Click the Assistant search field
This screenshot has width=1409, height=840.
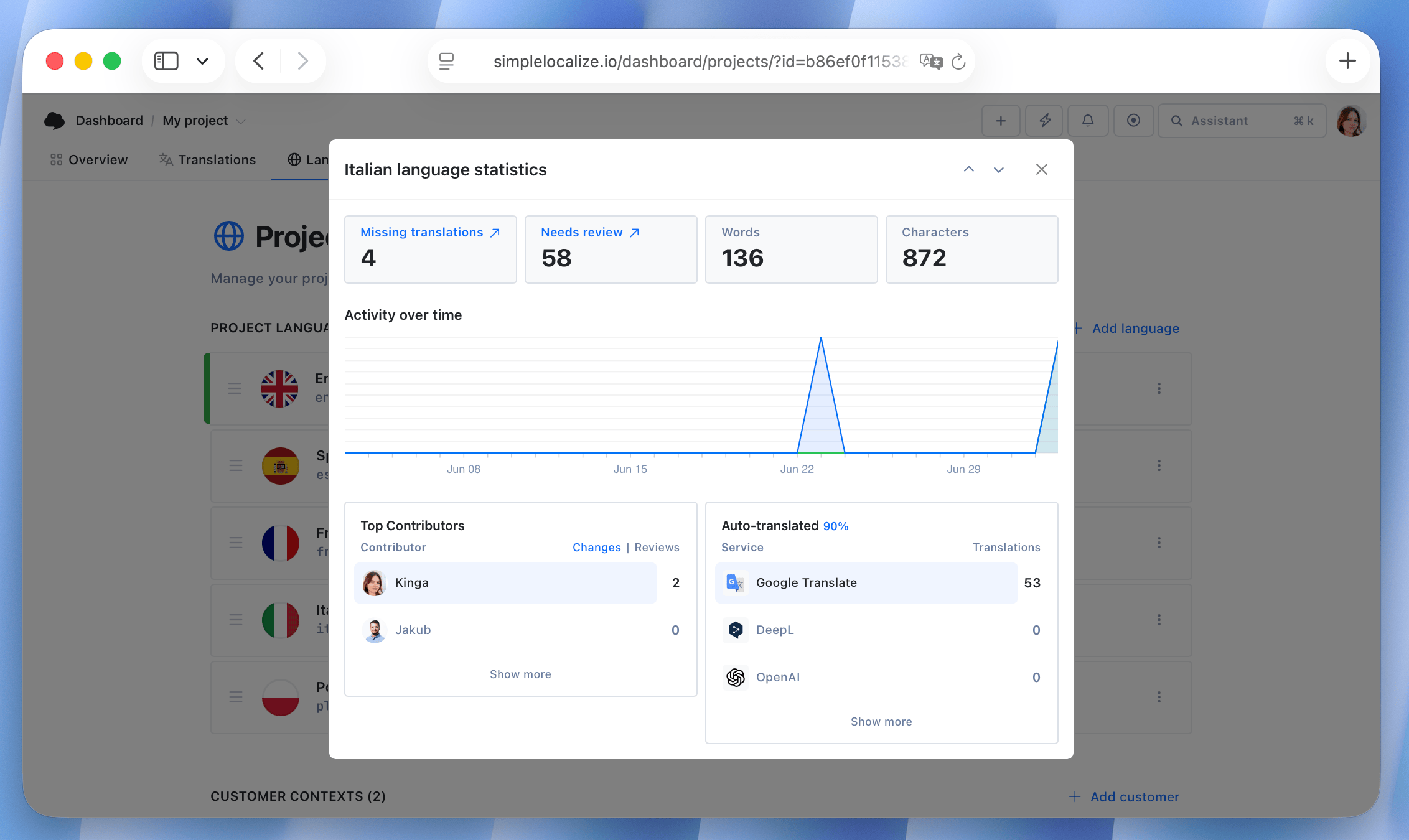click(x=1242, y=121)
